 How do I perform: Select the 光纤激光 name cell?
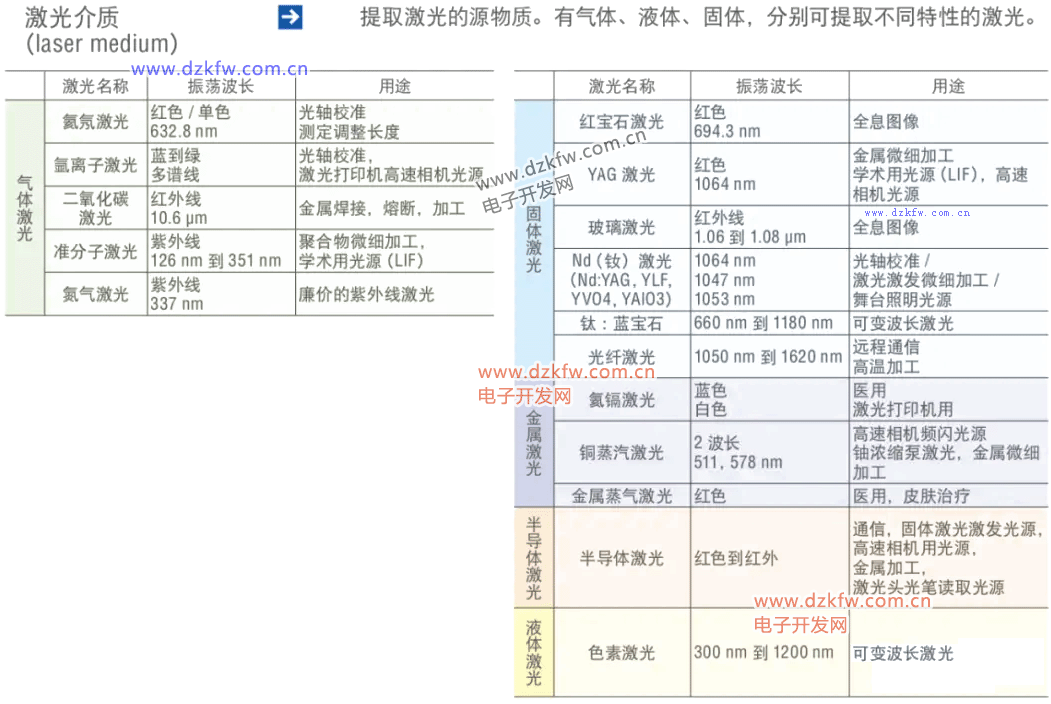click(x=621, y=357)
